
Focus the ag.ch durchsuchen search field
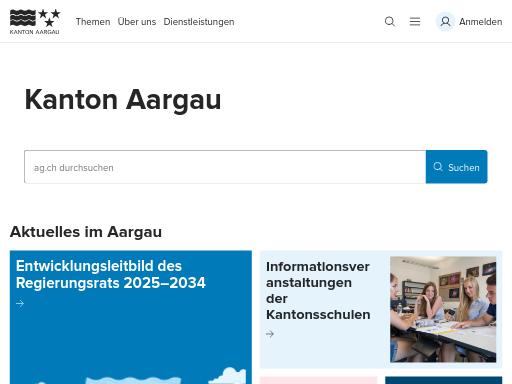pyautogui.click(x=225, y=167)
